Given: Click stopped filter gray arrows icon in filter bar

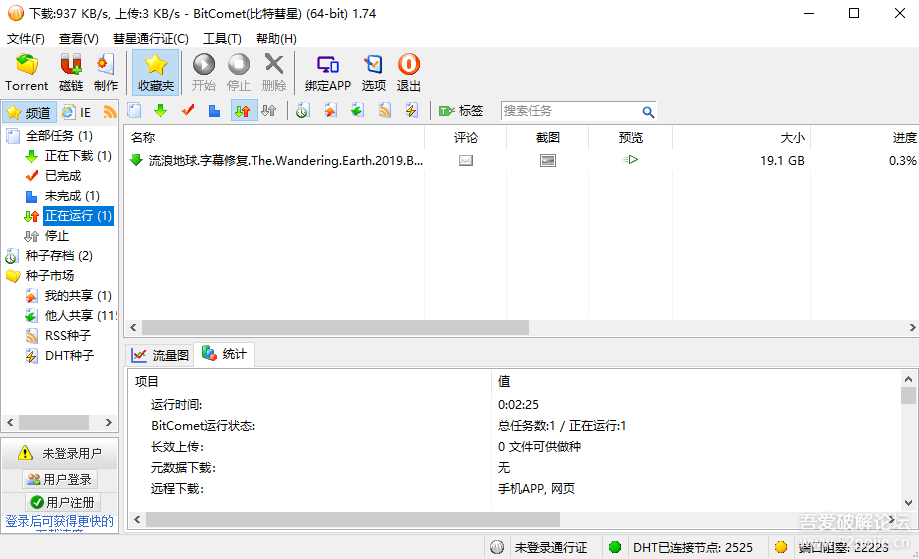Looking at the screenshot, I should tap(269, 110).
